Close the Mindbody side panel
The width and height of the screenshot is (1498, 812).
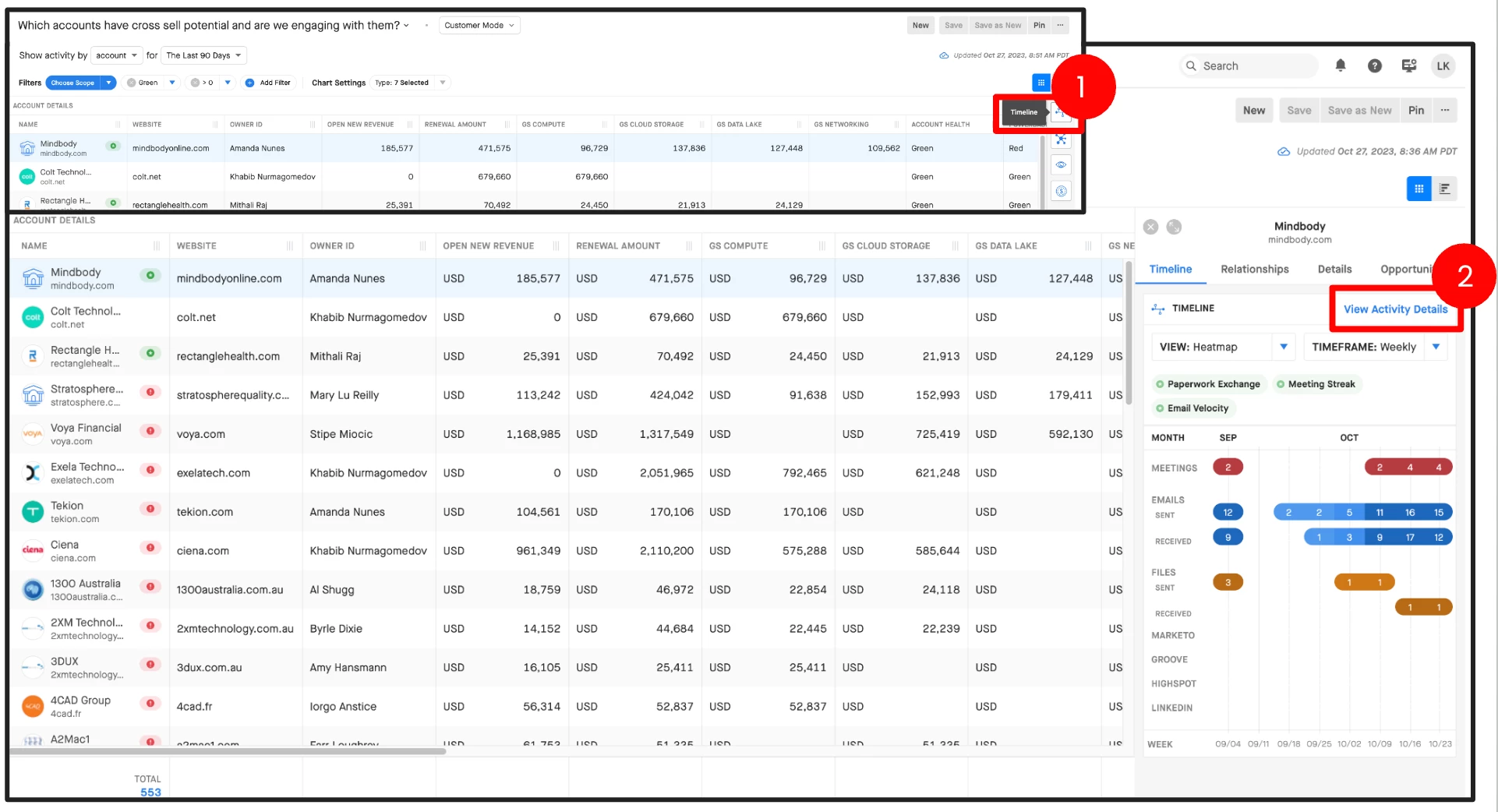[x=1150, y=227]
